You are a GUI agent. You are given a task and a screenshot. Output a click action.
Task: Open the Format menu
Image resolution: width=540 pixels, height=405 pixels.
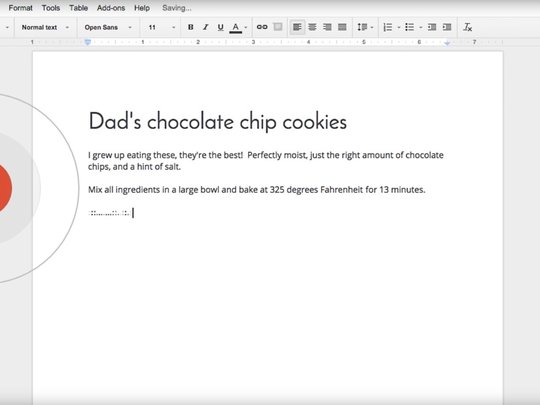(x=20, y=8)
